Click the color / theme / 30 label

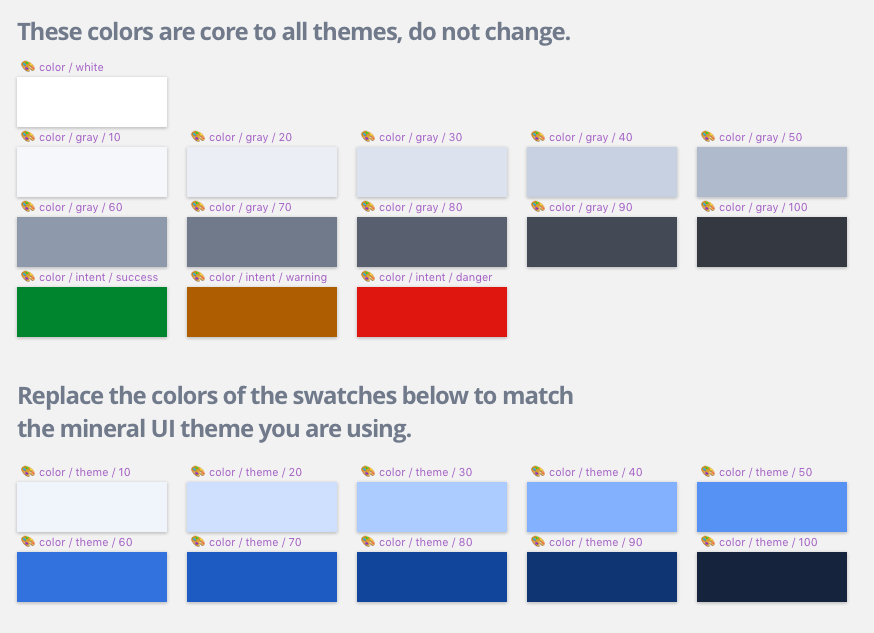coord(425,472)
